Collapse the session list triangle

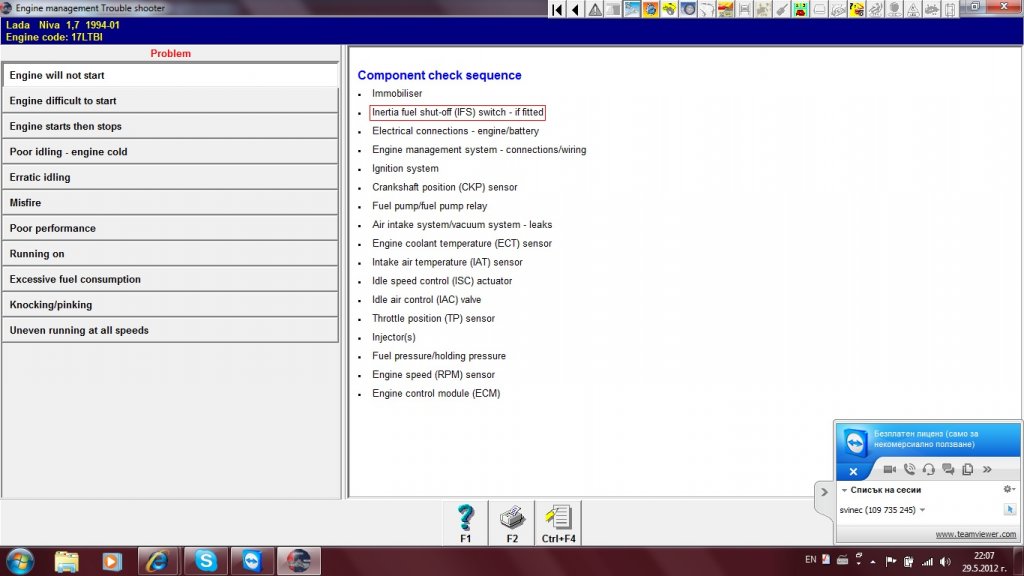coord(844,490)
